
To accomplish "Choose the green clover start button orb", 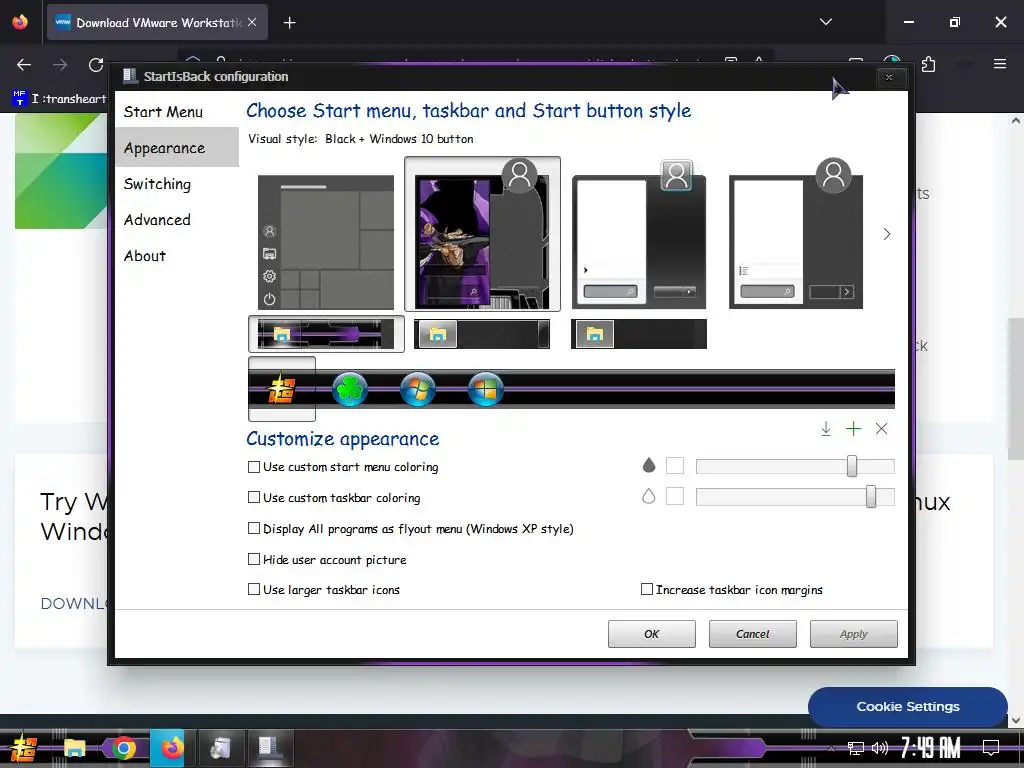I will [x=349, y=389].
